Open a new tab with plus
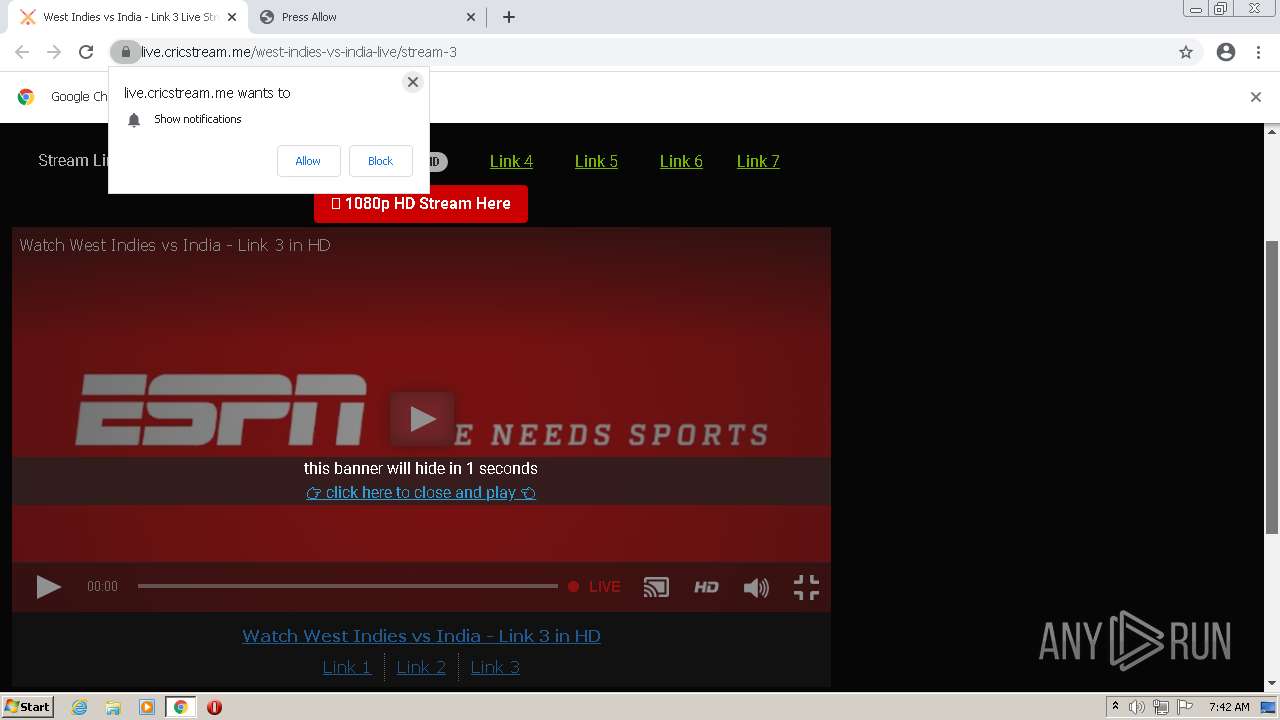The width and height of the screenshot is (1280, 720). coord(509,17)
